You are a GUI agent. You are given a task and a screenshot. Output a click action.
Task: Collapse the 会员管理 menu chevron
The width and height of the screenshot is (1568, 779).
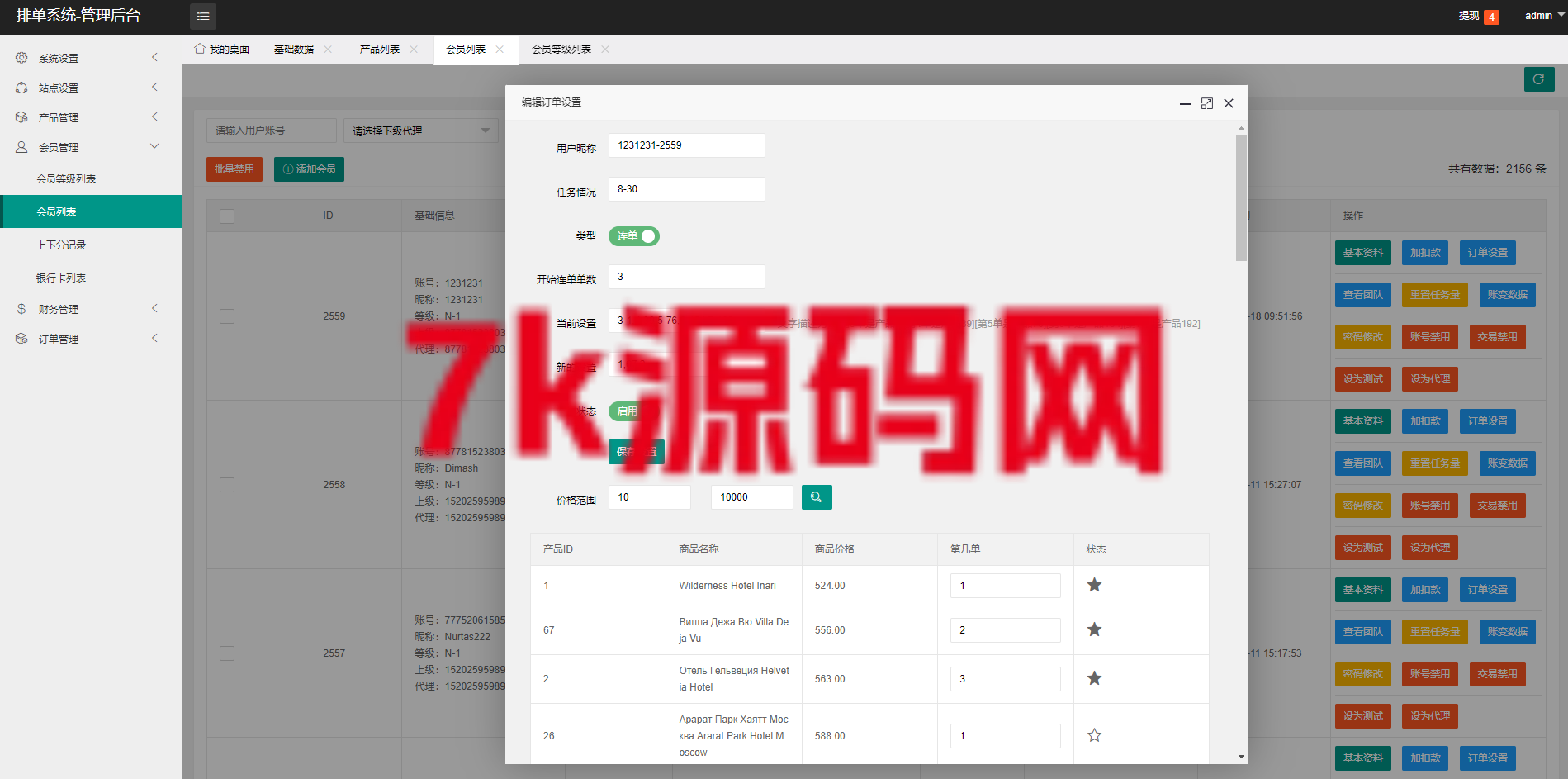[154, 146]
